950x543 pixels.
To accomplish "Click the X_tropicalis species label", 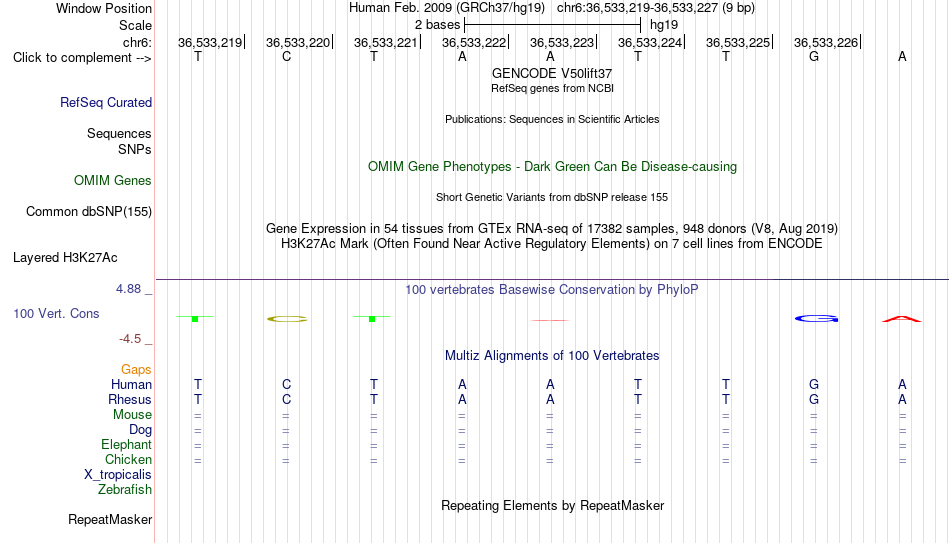I will point(118,475).
